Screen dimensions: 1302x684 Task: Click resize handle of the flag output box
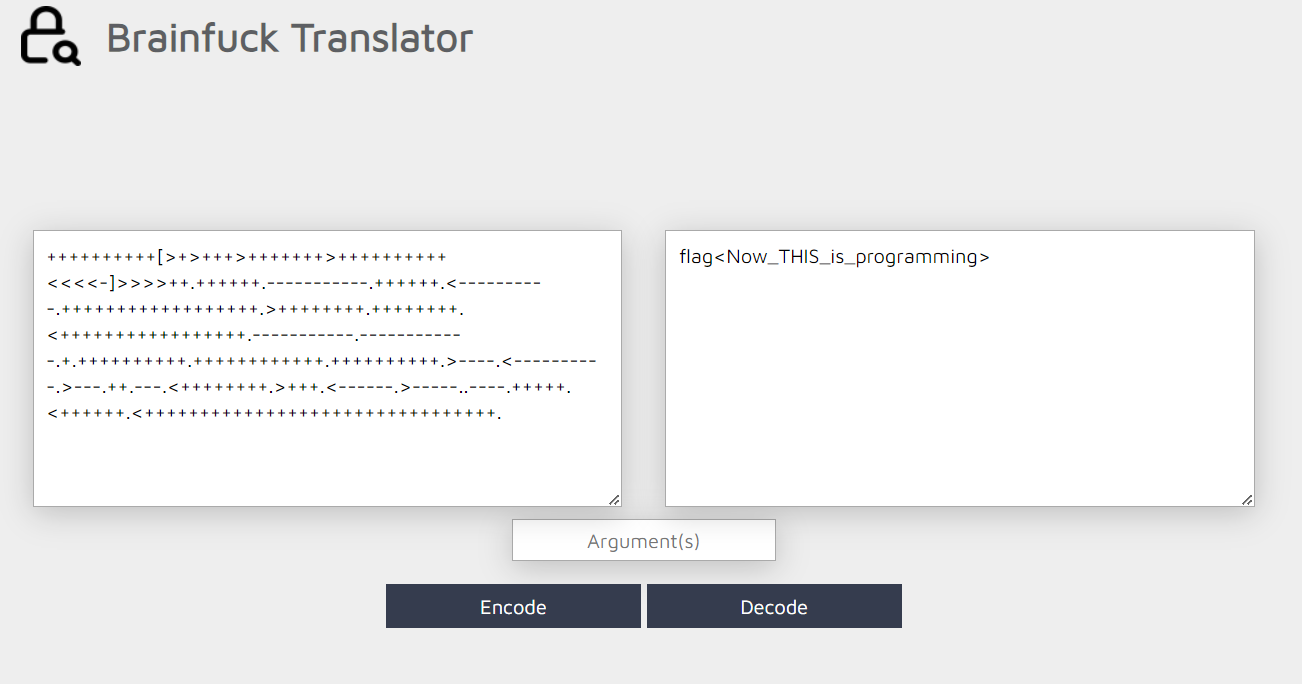(1247, 499)
